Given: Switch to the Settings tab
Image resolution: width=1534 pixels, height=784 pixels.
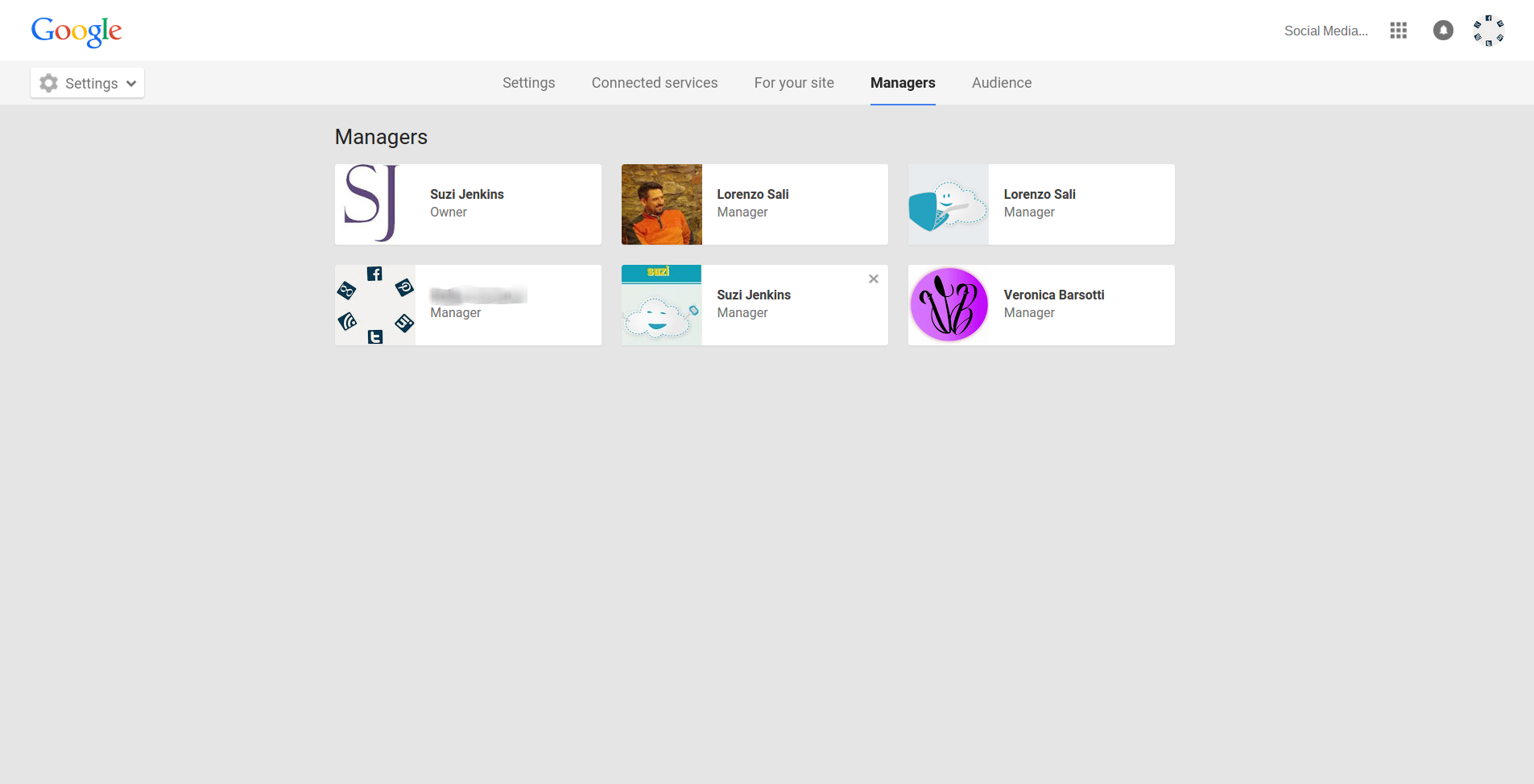Looking at the screenshot, I should [x=528, y=83].
